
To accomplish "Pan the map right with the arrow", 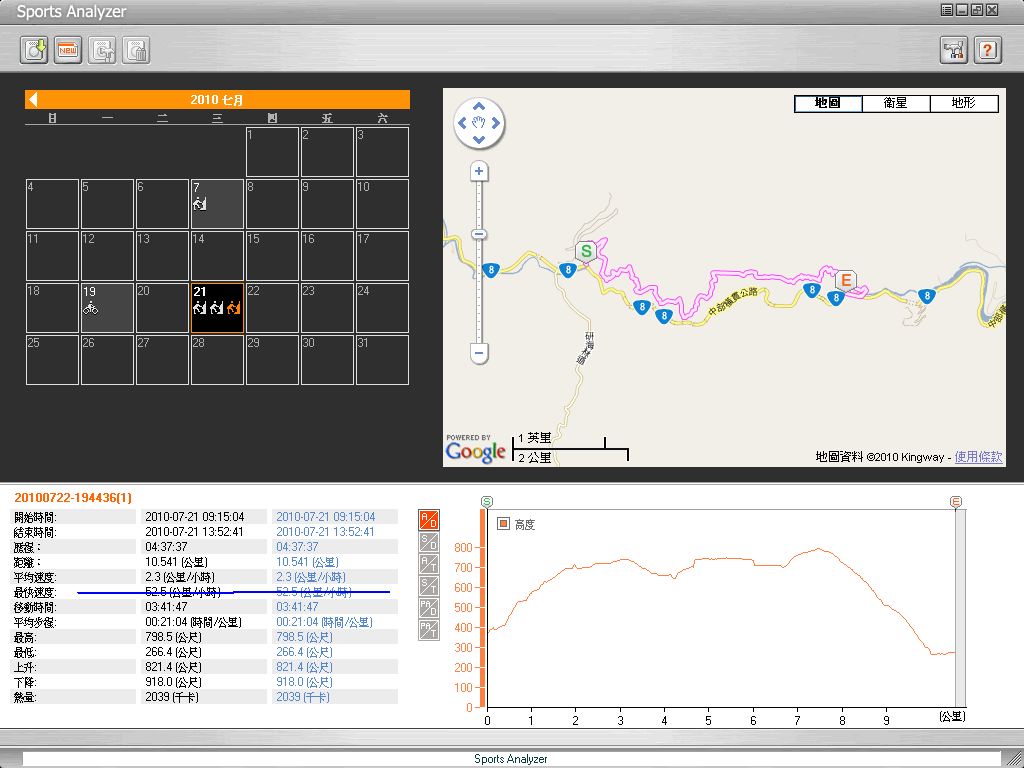I will 496,123.
